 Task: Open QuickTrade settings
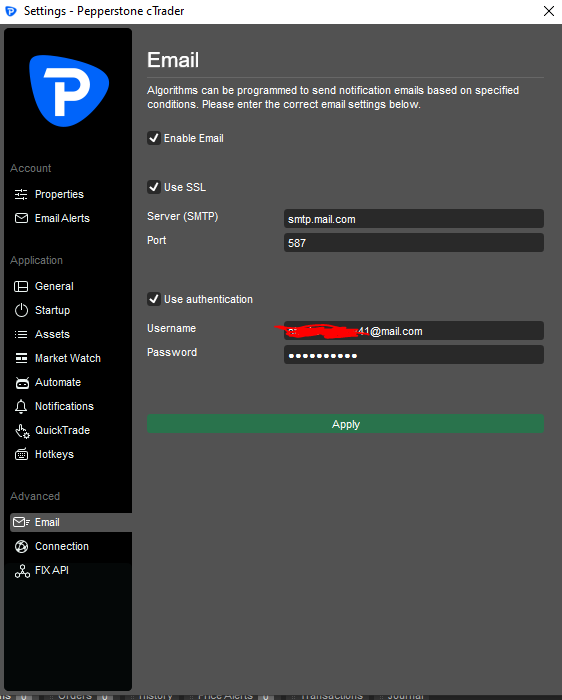(x=62, y=430)
